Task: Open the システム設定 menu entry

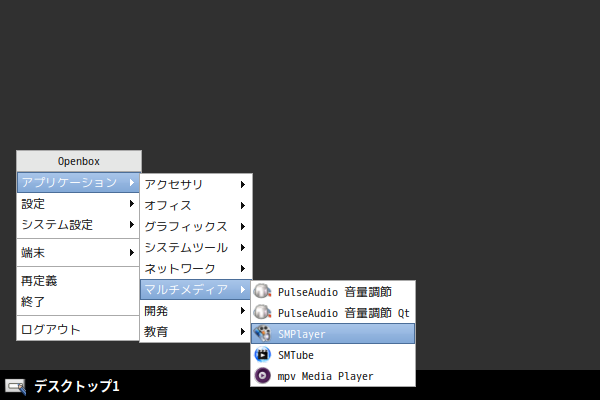Action: [78, 224]
